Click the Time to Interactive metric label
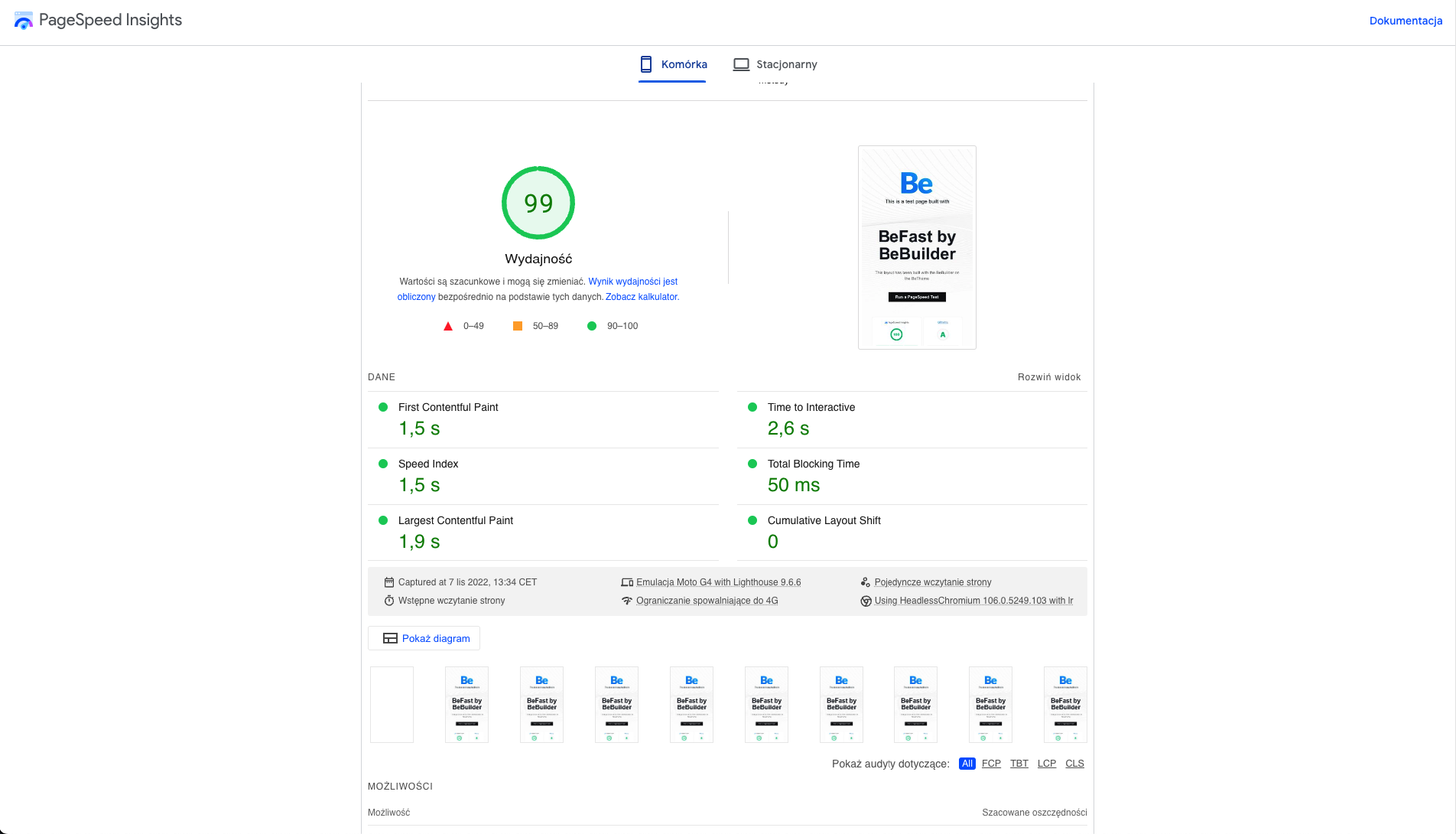The height and width of the screenshot is (834, 1456). (x=811, y=407)
